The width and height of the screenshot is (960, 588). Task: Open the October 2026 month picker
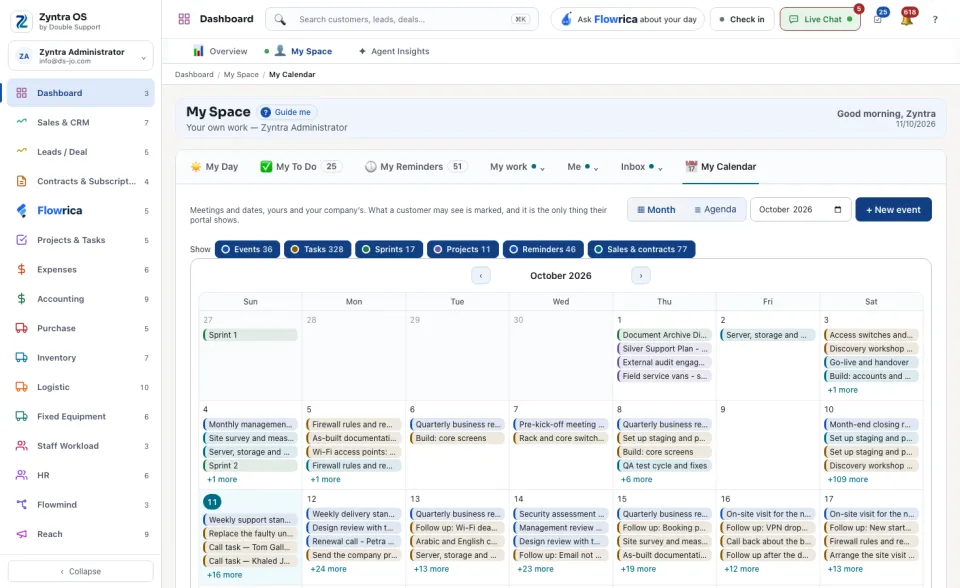(800, 209)
